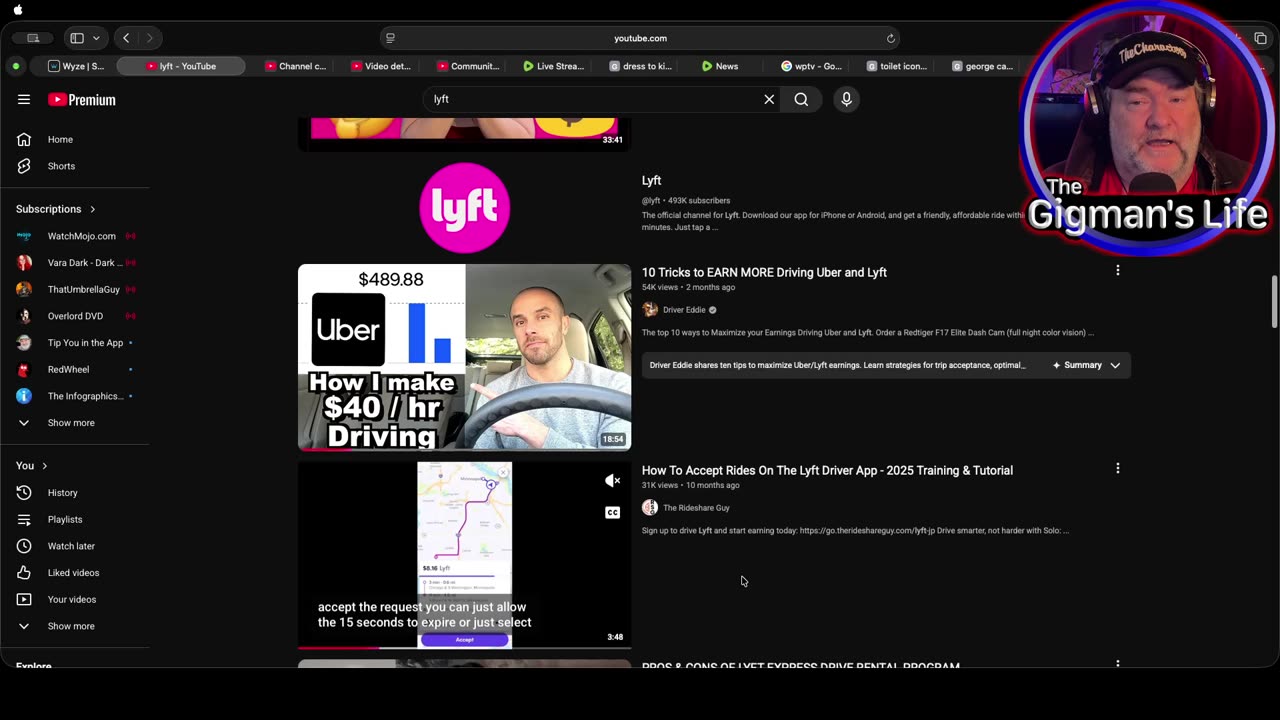Unmute the inline preview video
Screen dimensions: 1280x720
tap(613, 481)
